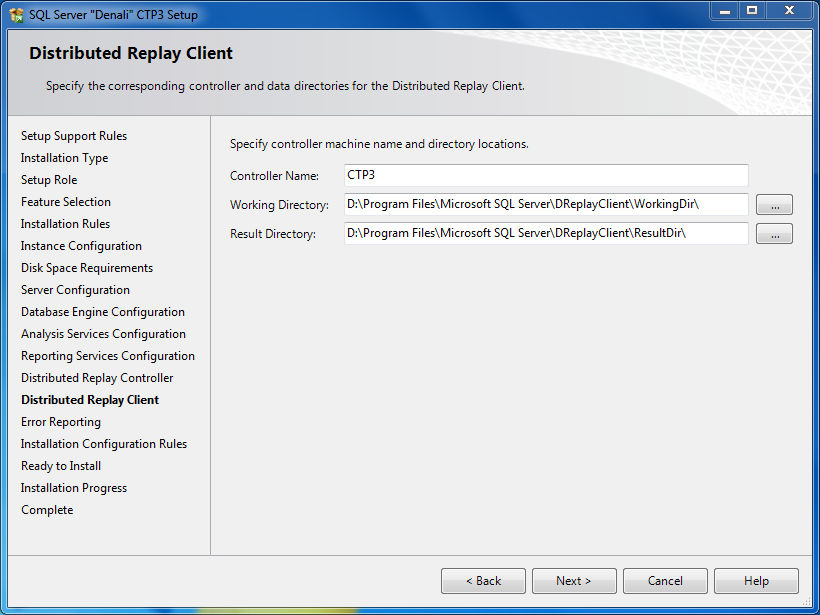
Task: Maximize the setup window
Action: [752, 10]
